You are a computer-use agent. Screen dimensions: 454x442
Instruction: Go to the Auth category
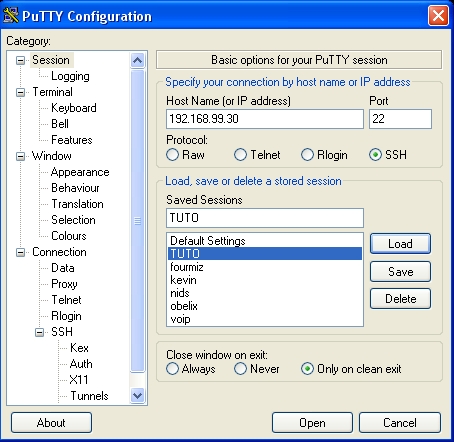81,364
